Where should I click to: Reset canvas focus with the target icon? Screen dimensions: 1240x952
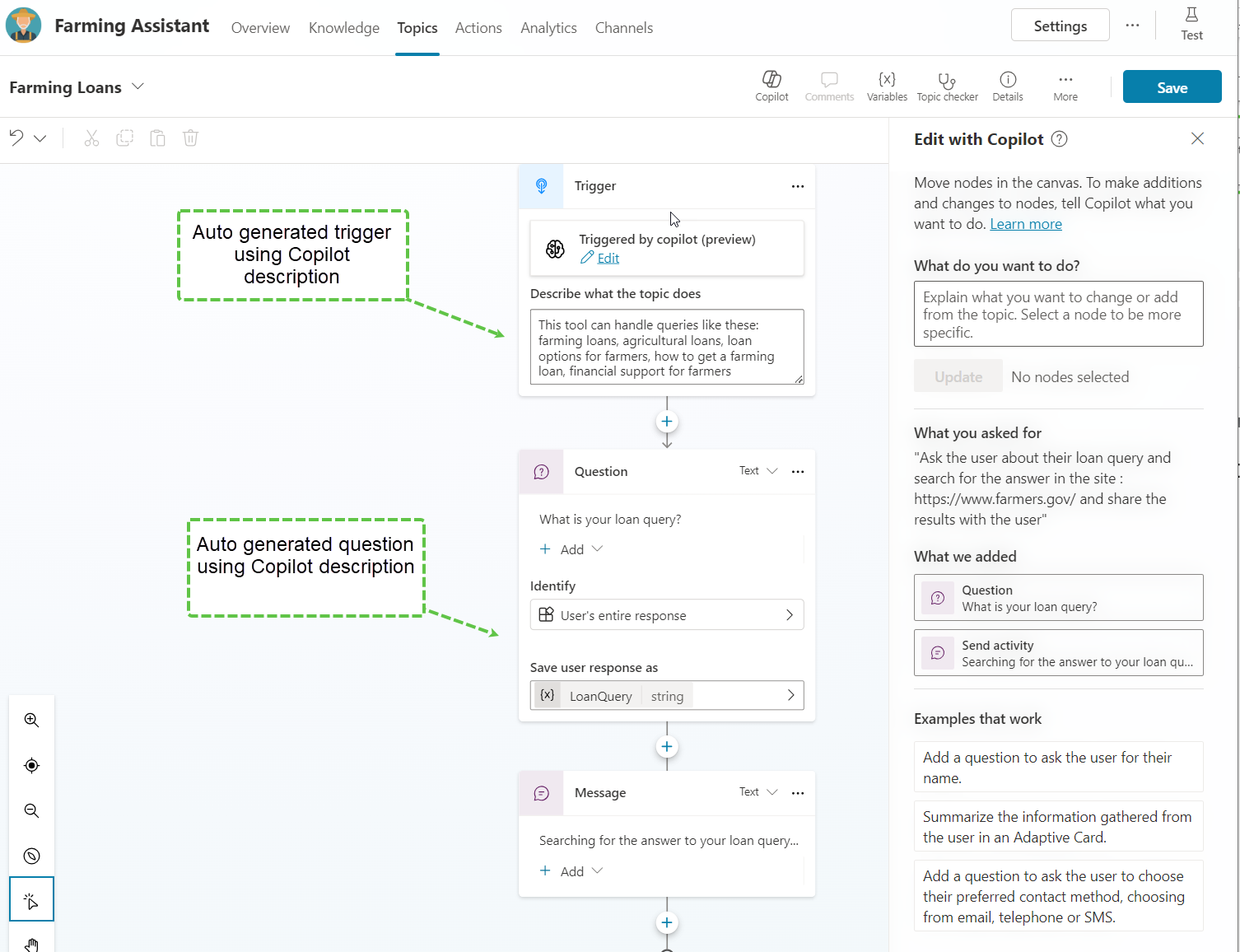click(31, 765)
